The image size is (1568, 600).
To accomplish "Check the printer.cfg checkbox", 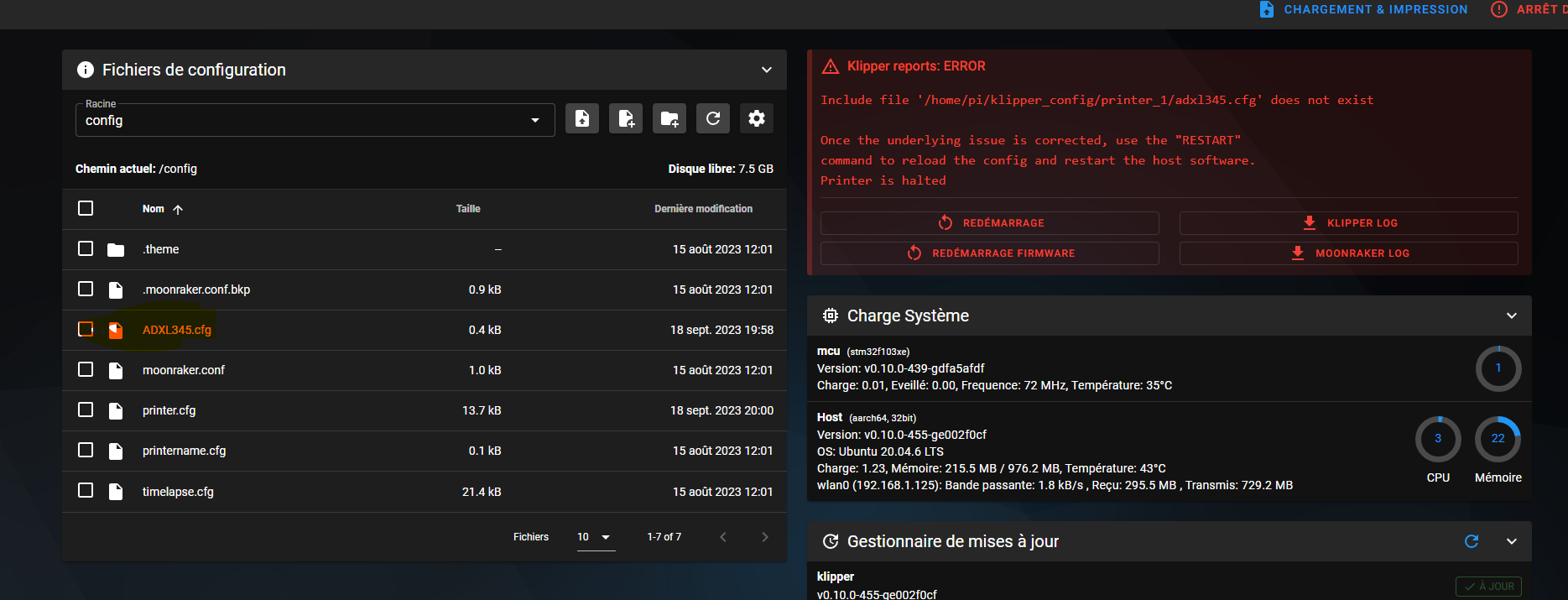I will pos(86,410).
